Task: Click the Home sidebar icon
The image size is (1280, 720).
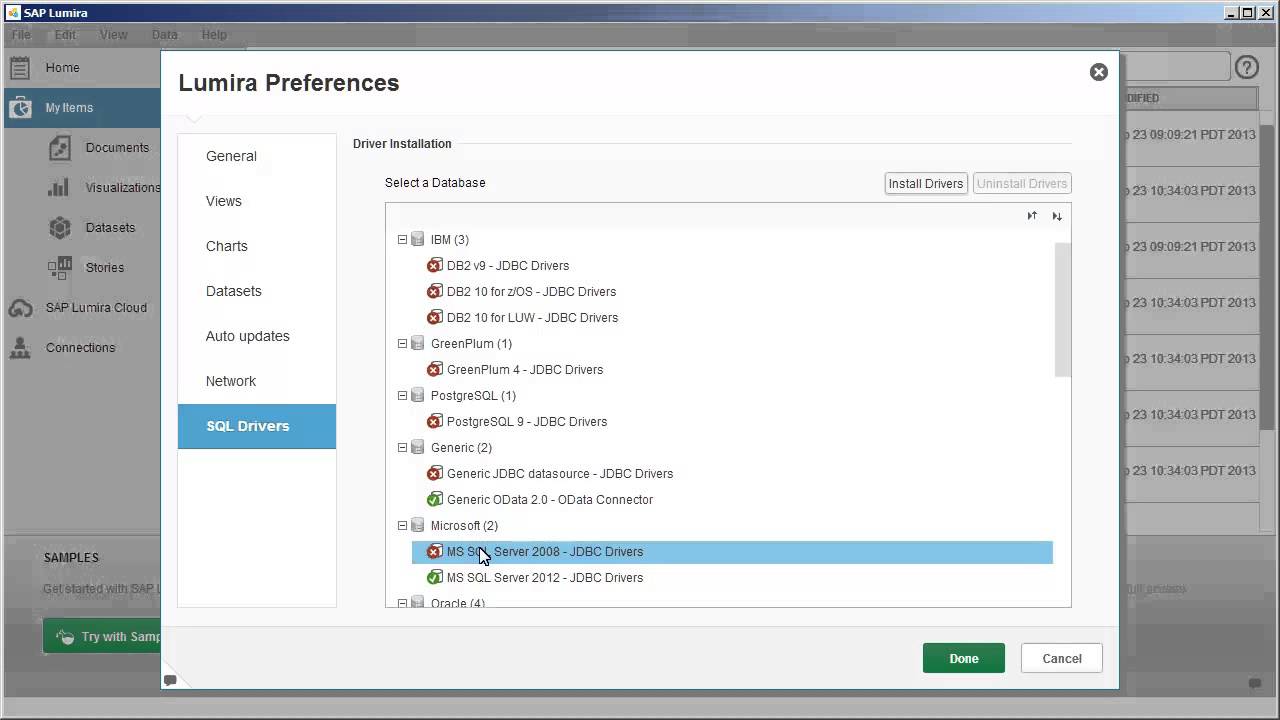Action: (x=20, y=68)
